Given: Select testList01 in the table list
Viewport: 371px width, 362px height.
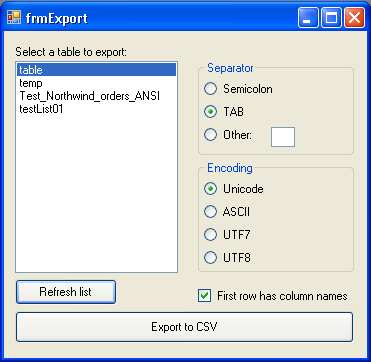Looking at the screenshot, I should (x=96, y=109).
